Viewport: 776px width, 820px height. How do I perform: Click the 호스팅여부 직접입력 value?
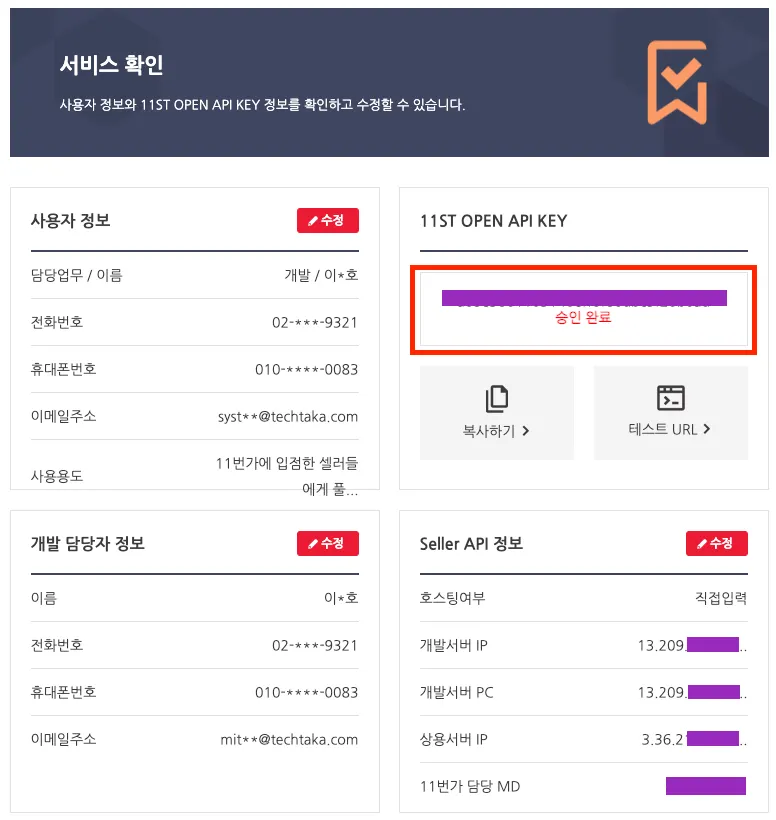point(720,598)
